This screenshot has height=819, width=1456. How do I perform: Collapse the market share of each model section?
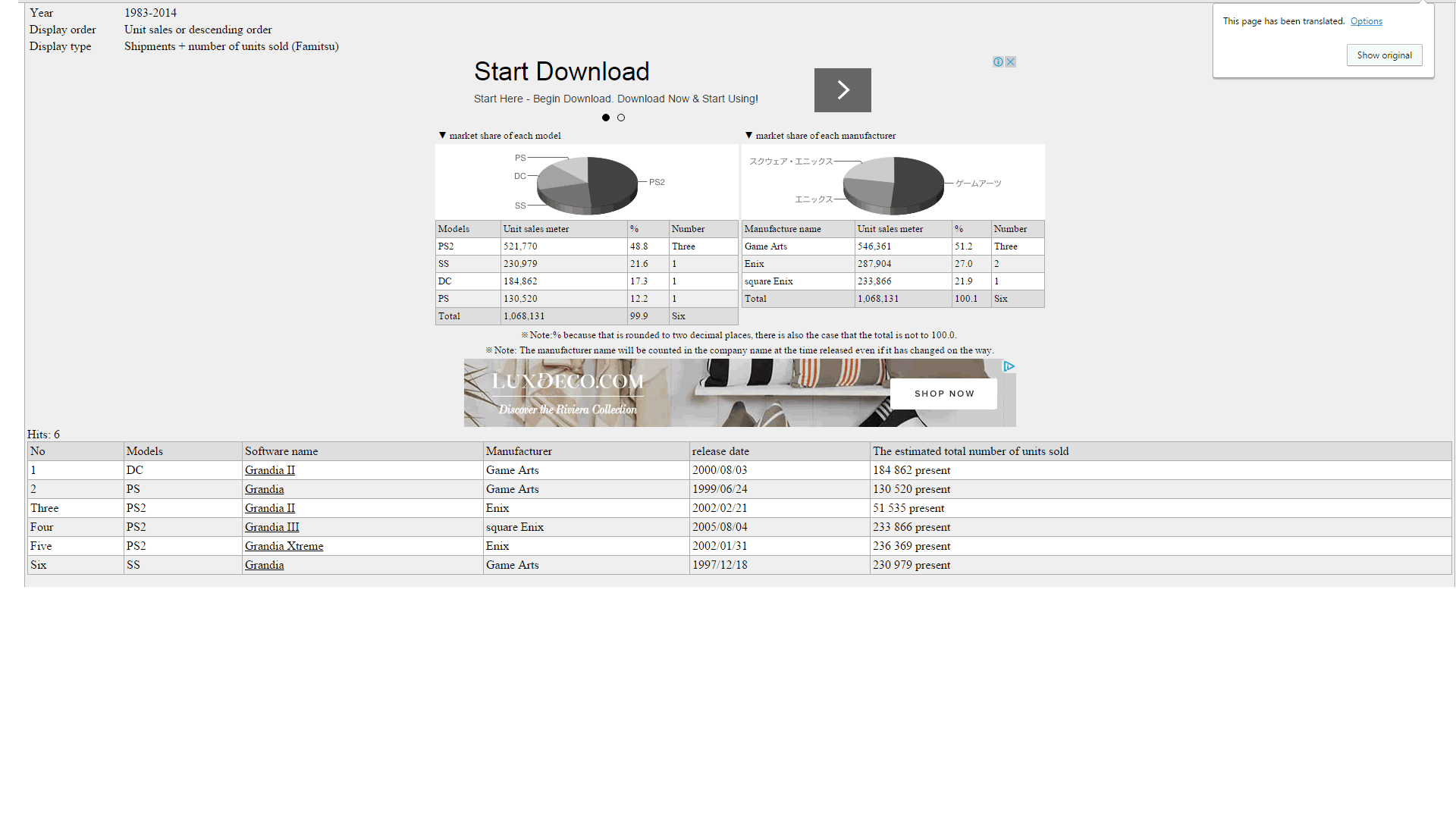click(443, 136)
